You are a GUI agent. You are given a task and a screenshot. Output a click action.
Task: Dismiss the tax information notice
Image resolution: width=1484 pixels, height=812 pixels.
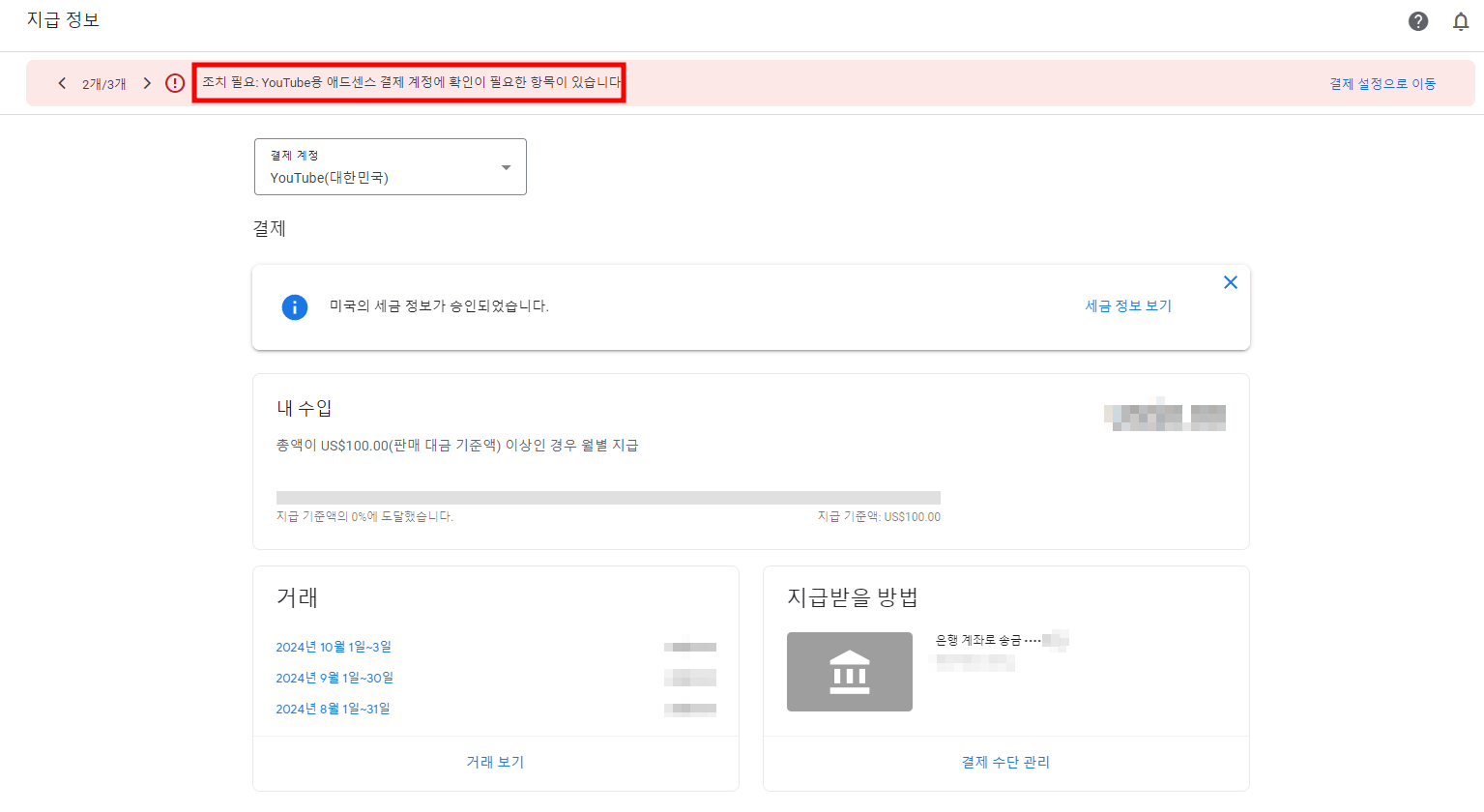point(1231,282)
